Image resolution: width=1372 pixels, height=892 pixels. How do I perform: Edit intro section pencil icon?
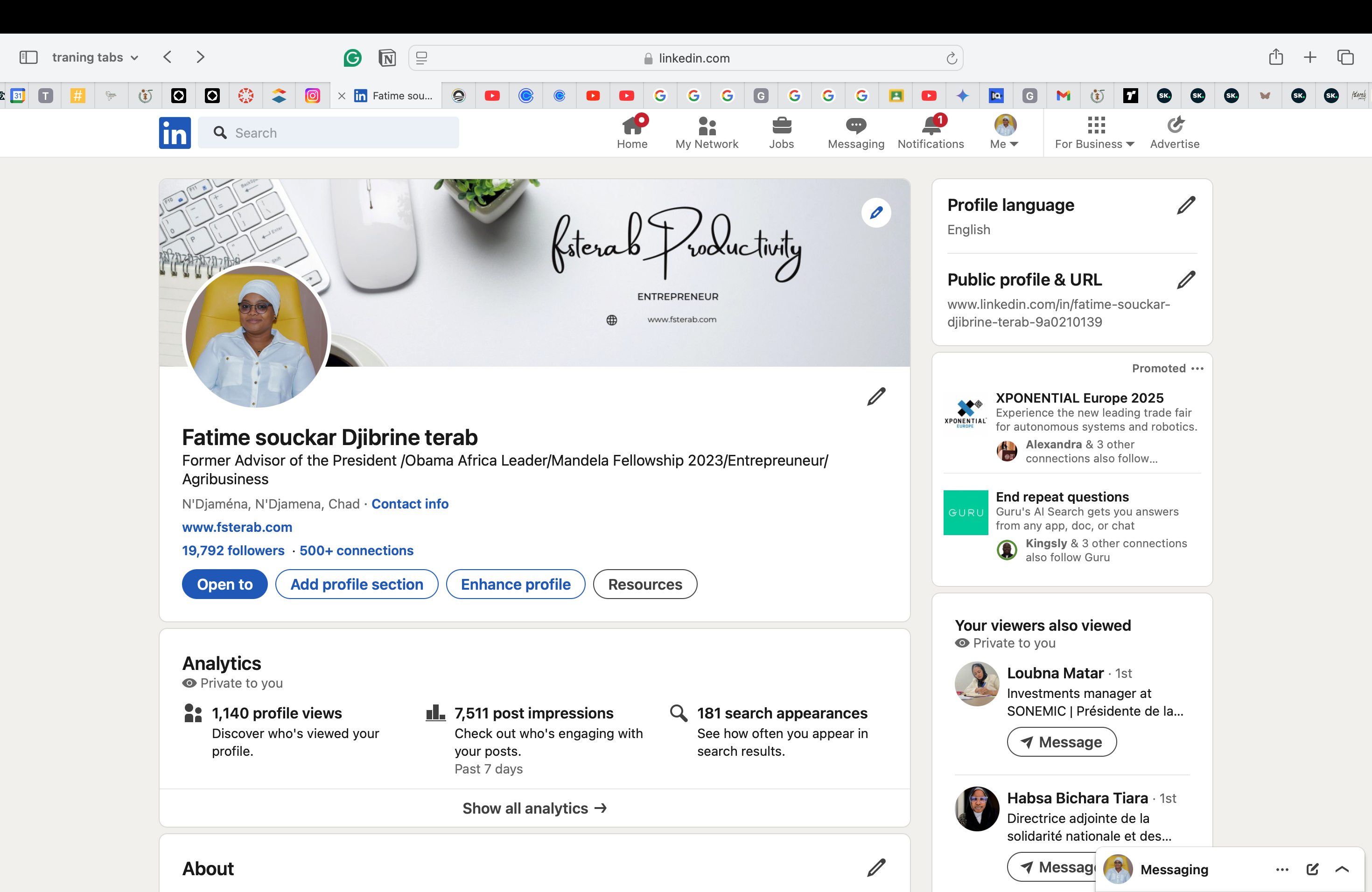pos(876,396)
